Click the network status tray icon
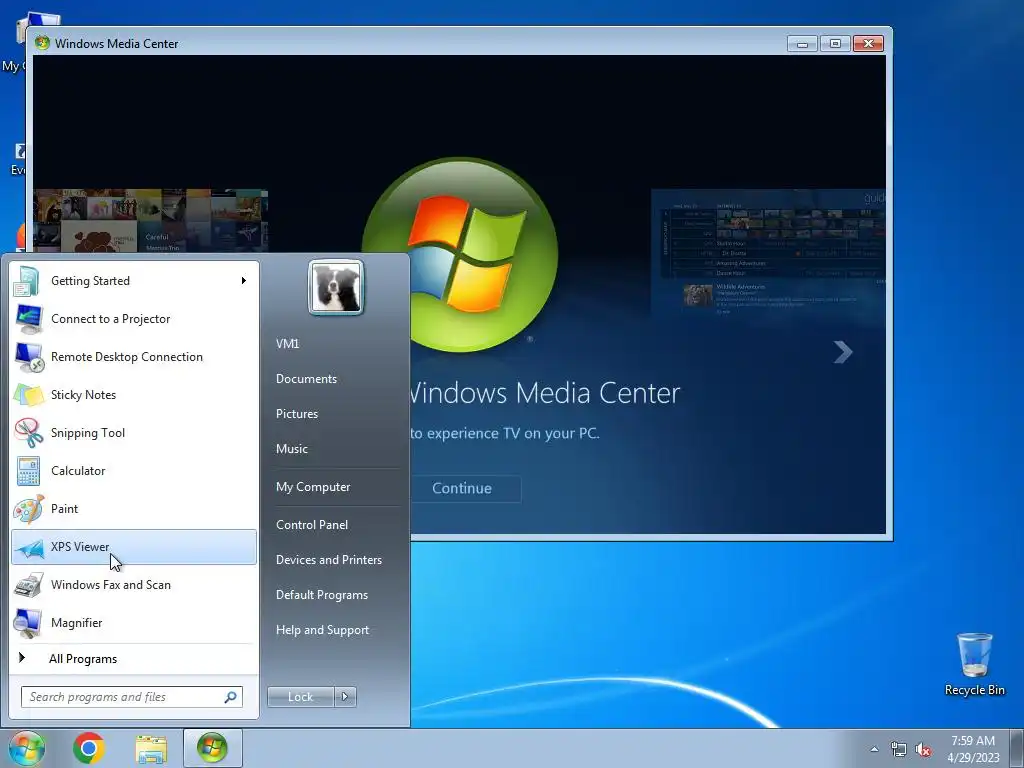Viewport: 1024px width, 768px height. 899,749
